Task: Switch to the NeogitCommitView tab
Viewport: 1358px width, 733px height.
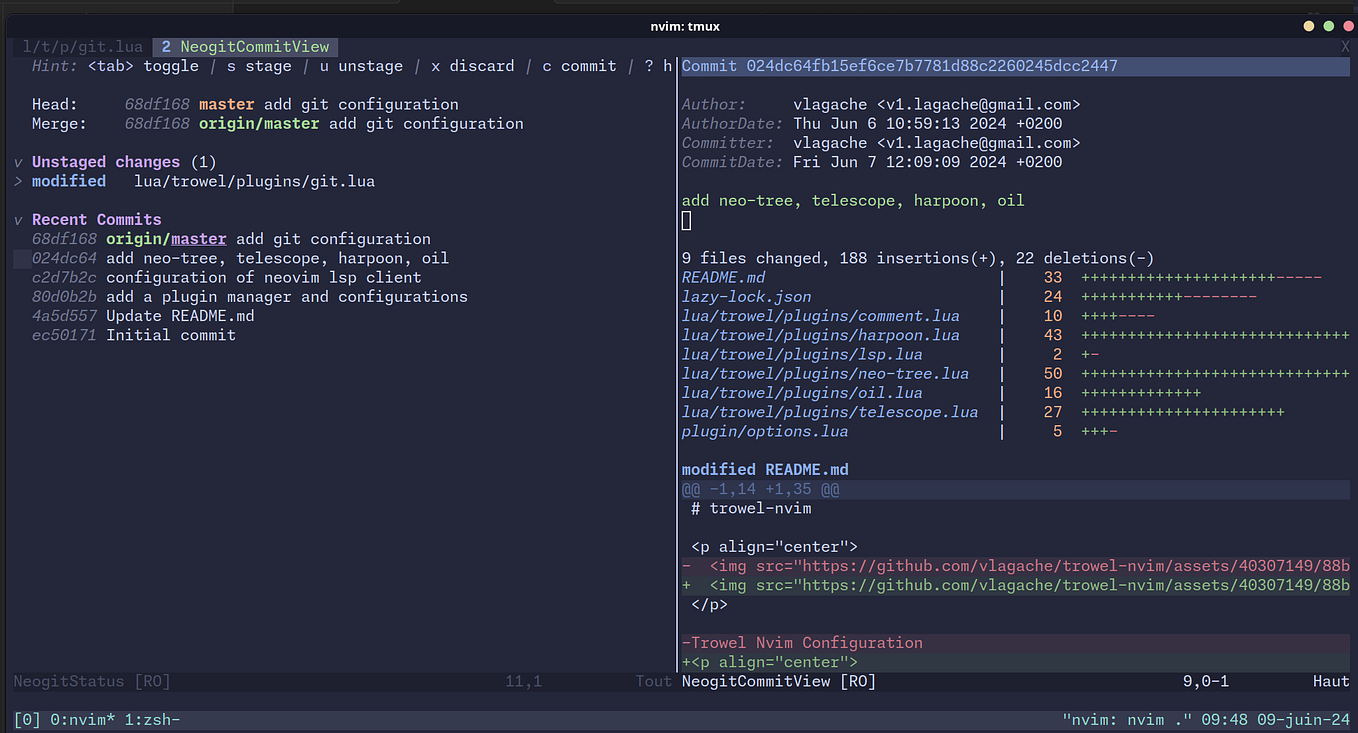Action: 244,46
